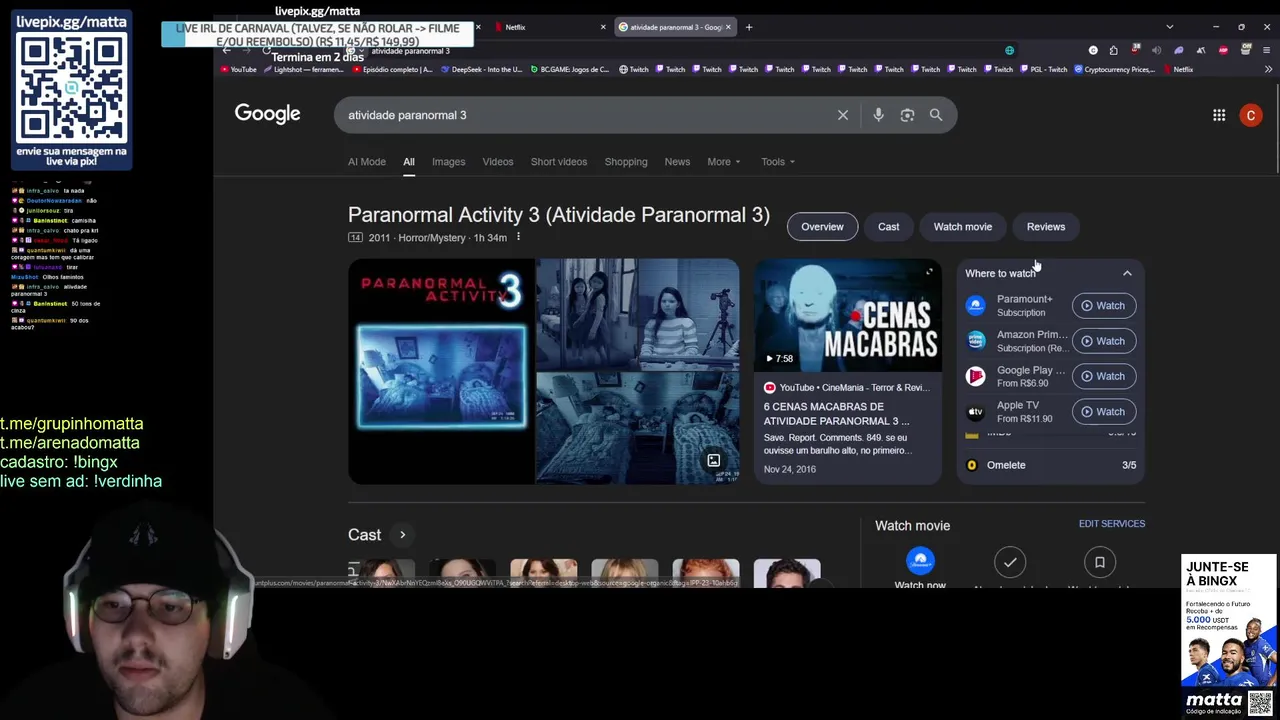Mark movie as already watched checkmark
This screenshot has width=1280, height=720.
coord(1010,562)
